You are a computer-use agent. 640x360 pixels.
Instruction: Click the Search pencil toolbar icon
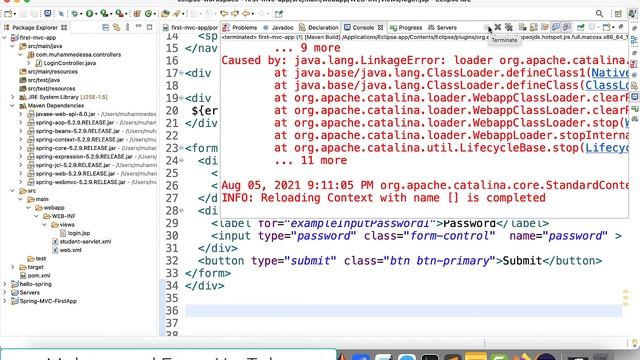pyautogui.click(x=177, y=14)
